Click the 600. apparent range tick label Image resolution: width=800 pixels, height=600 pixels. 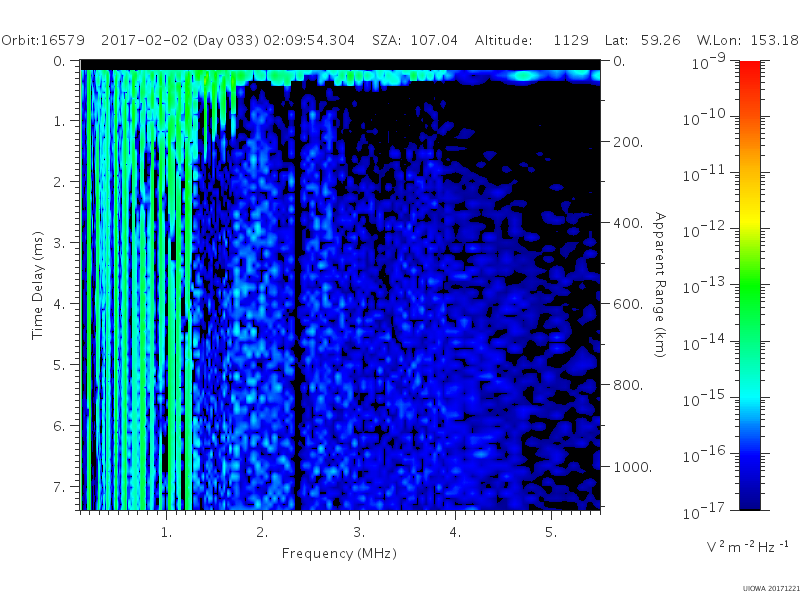(x=628, y=304)
